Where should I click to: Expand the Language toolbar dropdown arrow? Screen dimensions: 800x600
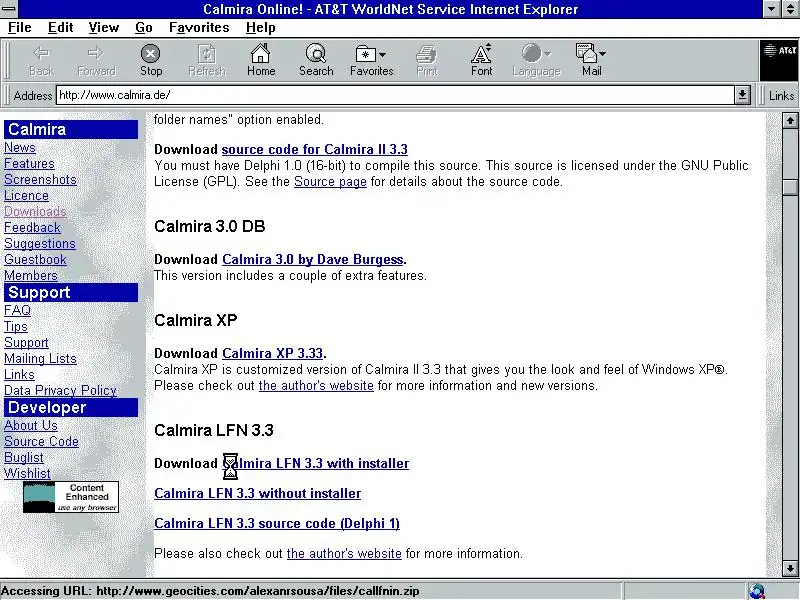pos(547,54)
